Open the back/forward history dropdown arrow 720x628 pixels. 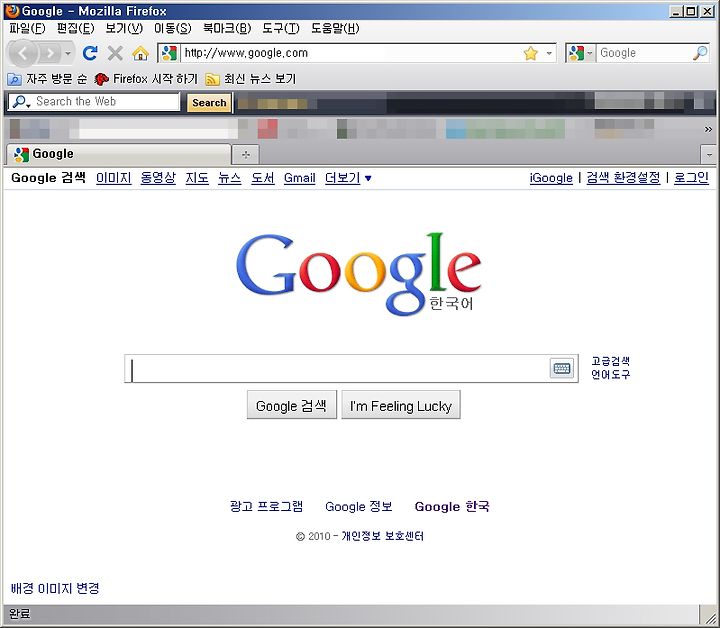[68, 54]
